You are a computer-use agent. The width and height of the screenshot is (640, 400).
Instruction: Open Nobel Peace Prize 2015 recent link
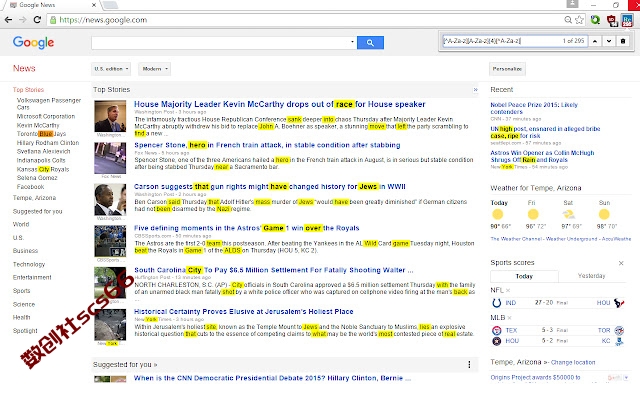534,108
